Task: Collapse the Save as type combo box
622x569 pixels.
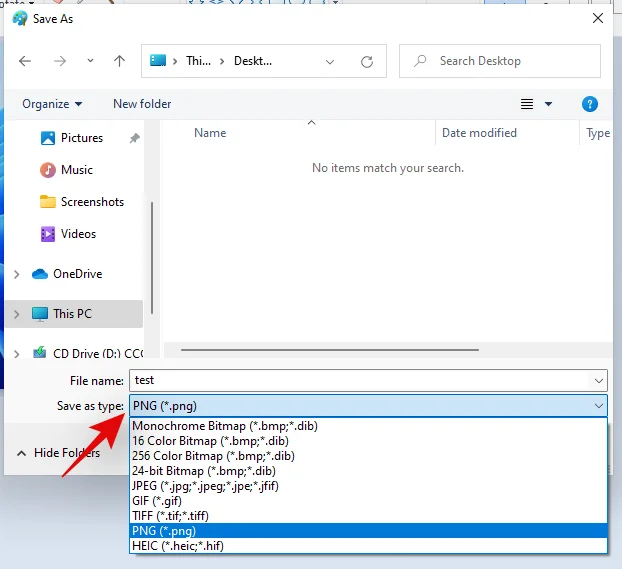Action: [x=368, y=406]
